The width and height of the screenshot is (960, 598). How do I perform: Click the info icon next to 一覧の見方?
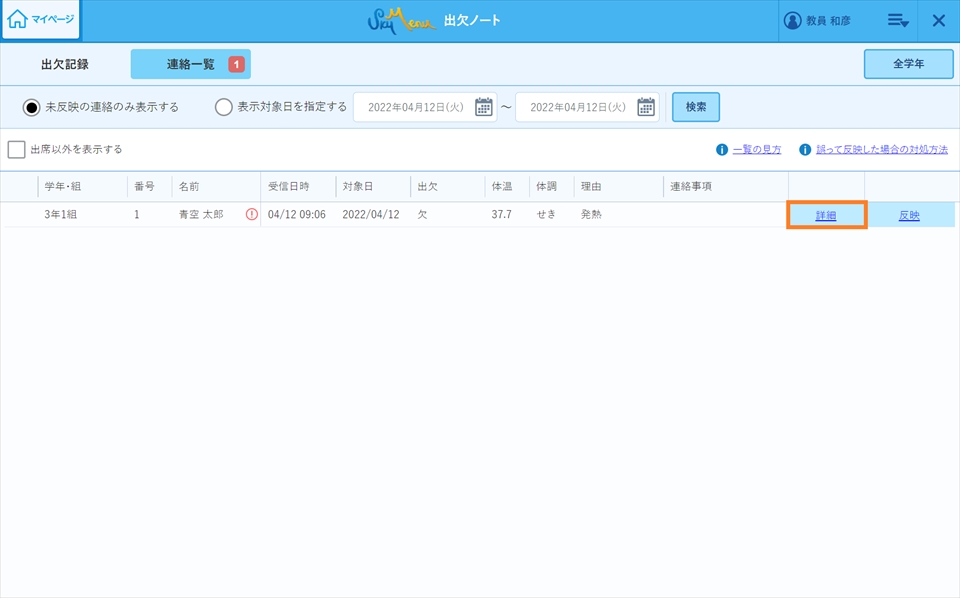pos(721,150)
